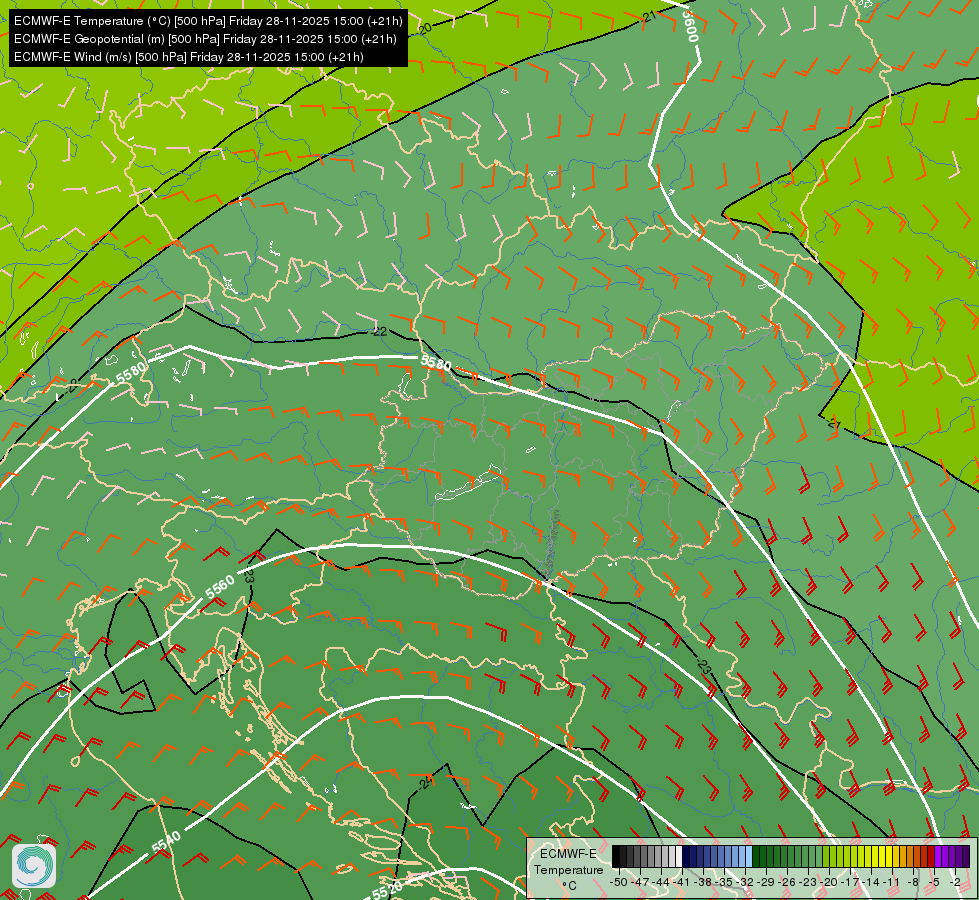979x900 pixels.
Task: Click the 5520 geopotential contour label
Action: pos(387,890)
